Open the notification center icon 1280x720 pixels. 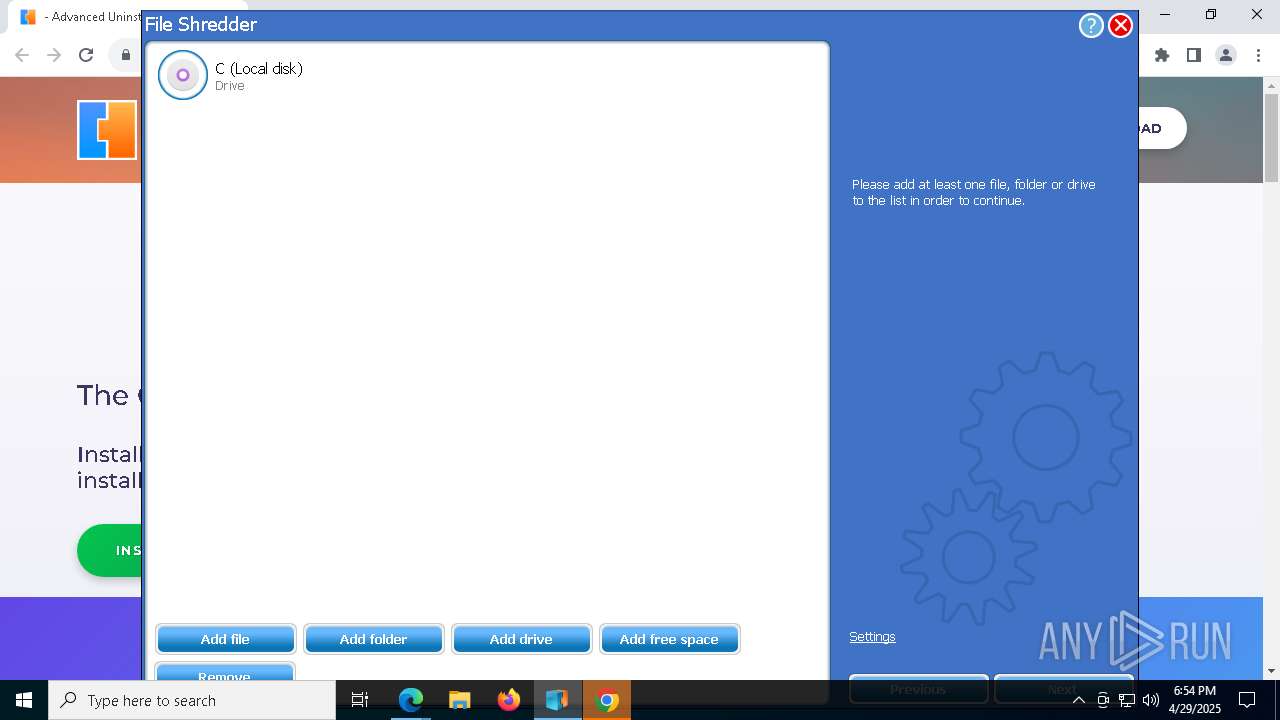1247,700
